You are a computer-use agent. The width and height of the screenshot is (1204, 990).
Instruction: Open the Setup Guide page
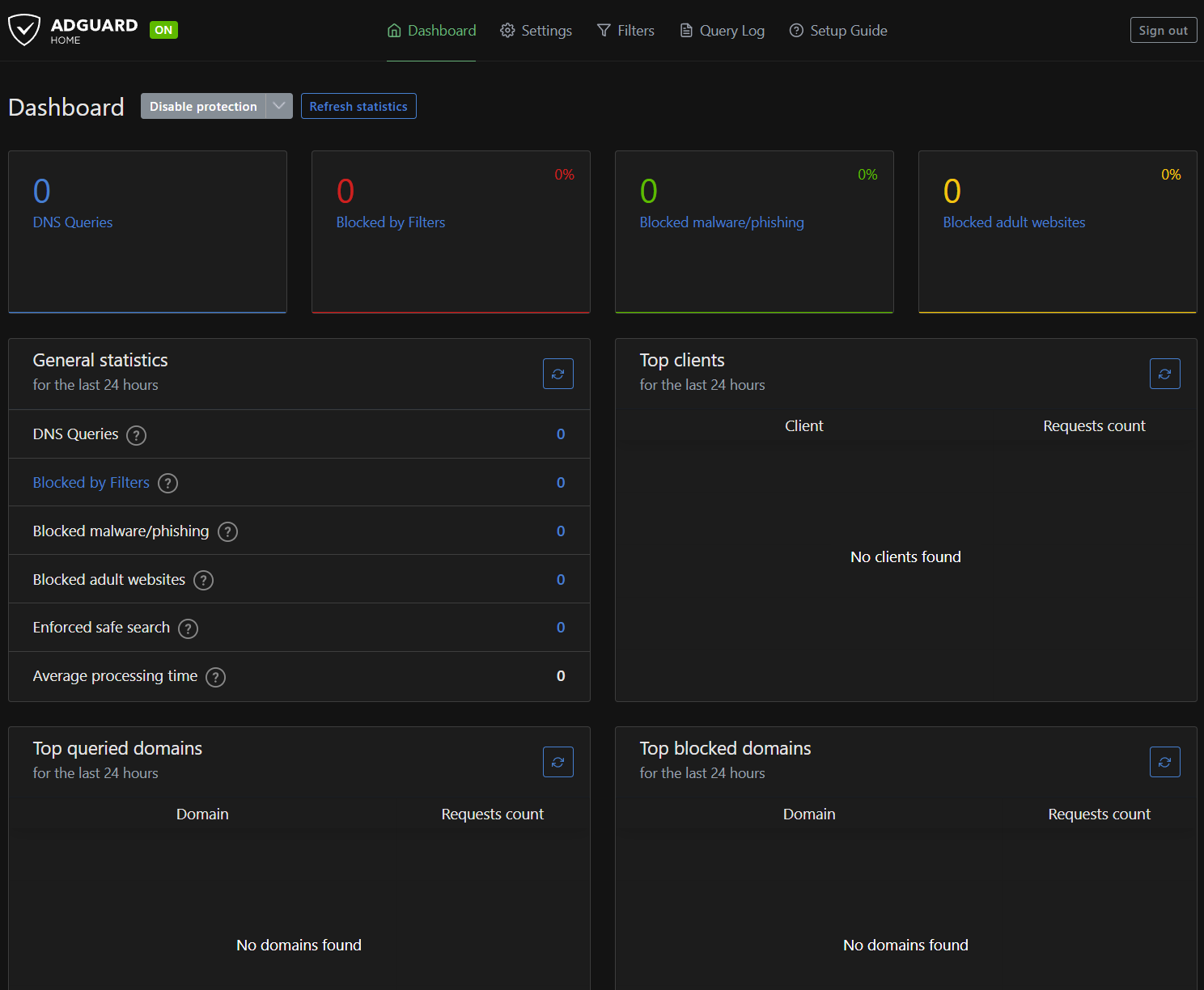tap(838, 31)
